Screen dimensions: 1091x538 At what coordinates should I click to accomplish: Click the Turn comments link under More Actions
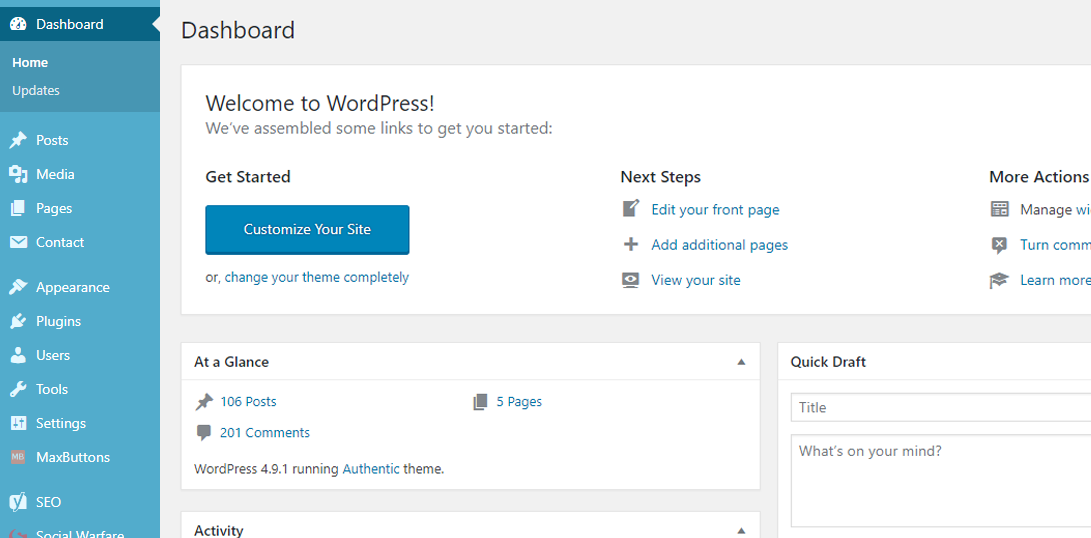pos(1056,245)
